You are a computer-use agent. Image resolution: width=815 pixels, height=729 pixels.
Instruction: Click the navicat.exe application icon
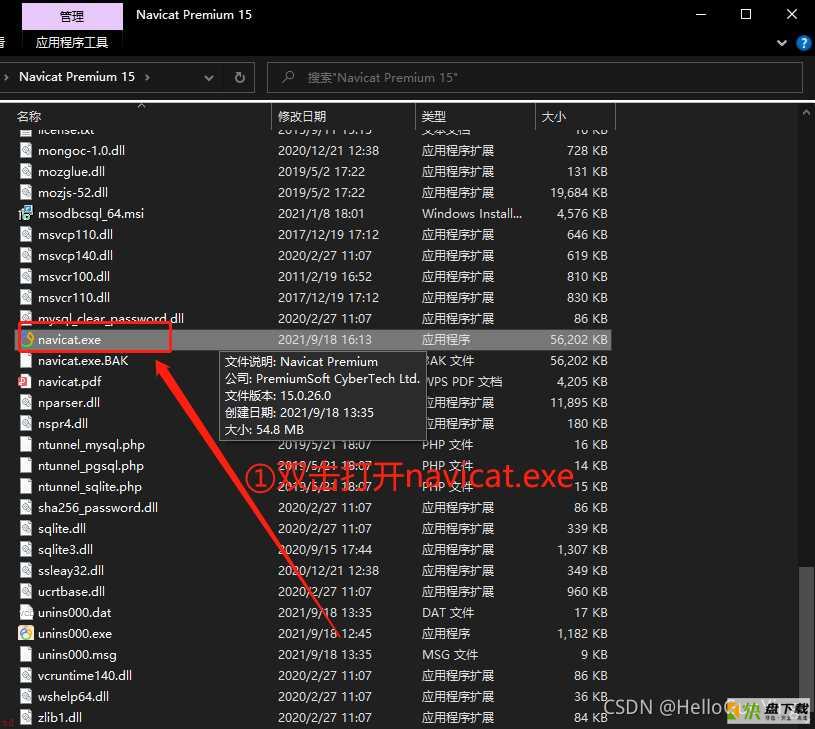27,340
